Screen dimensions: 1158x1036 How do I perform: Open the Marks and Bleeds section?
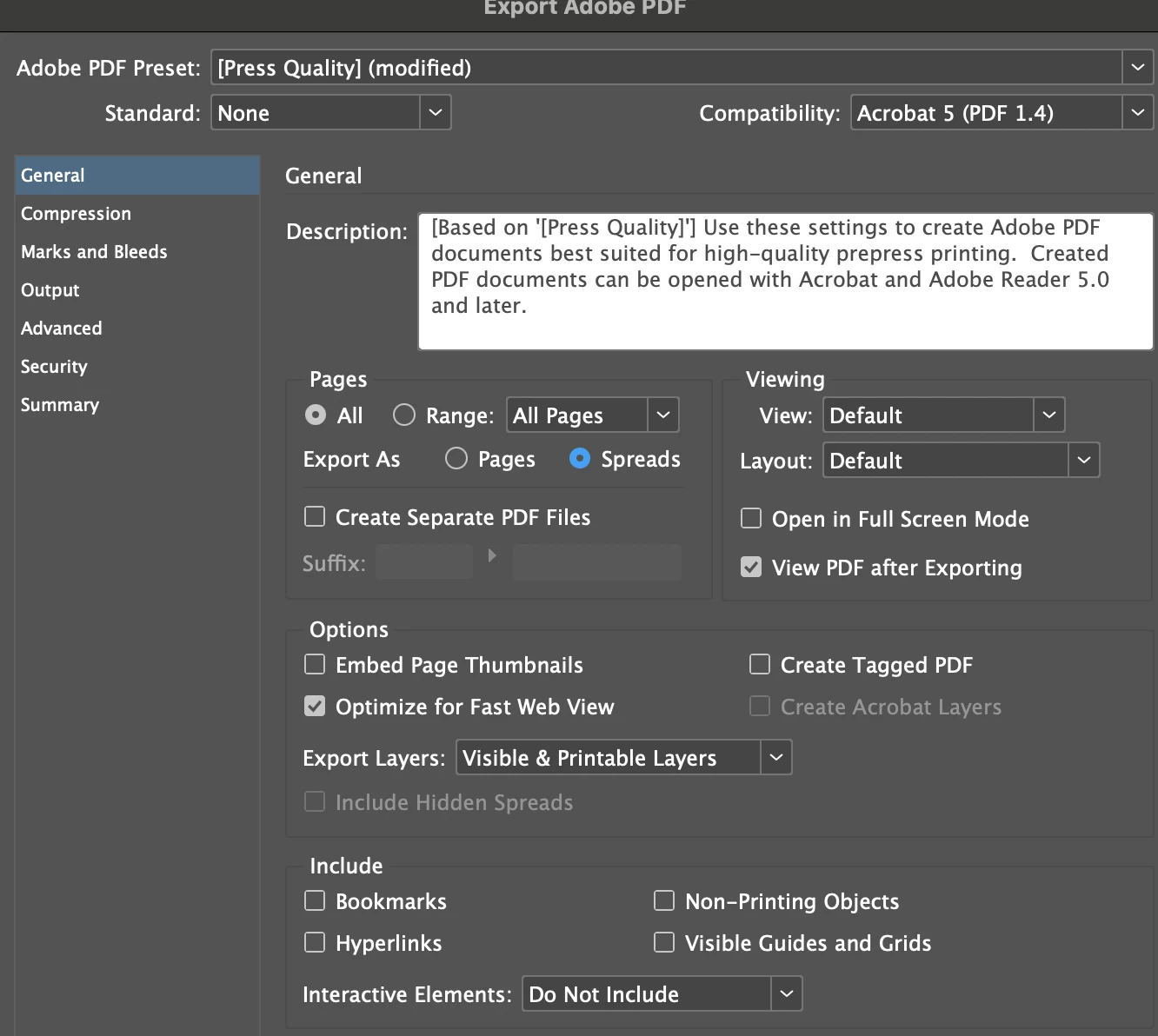(x=137, y=252)
